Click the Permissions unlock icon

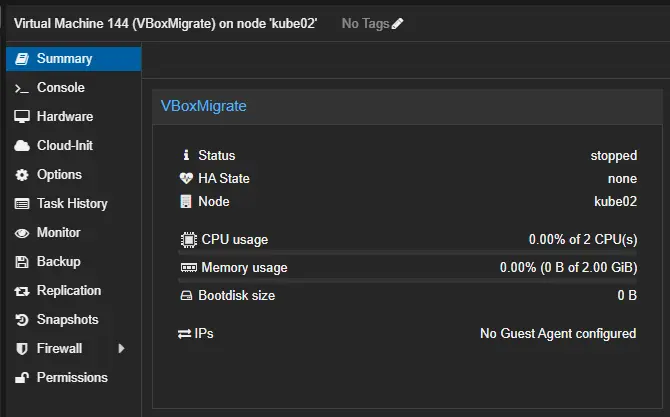[22, 378]
